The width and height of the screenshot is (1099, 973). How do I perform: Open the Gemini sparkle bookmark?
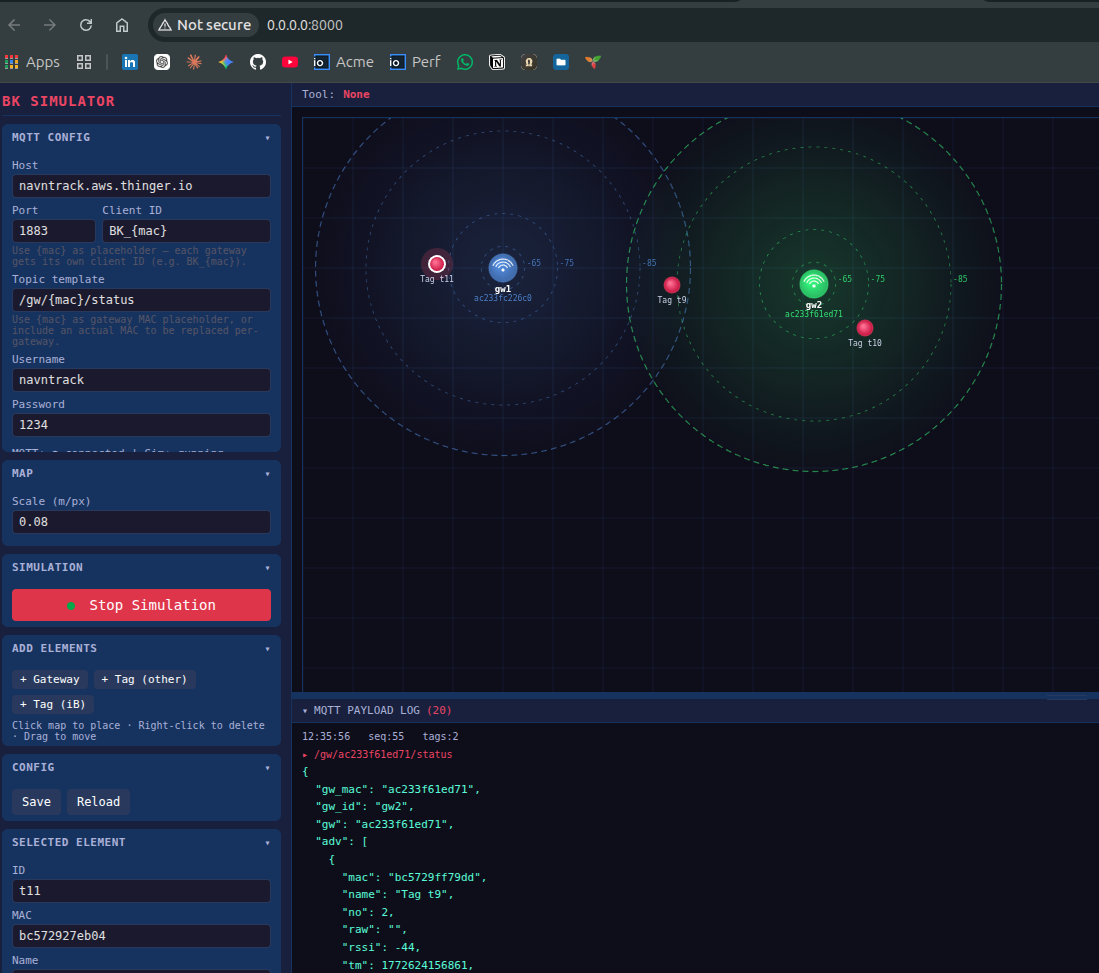point(226,62)
